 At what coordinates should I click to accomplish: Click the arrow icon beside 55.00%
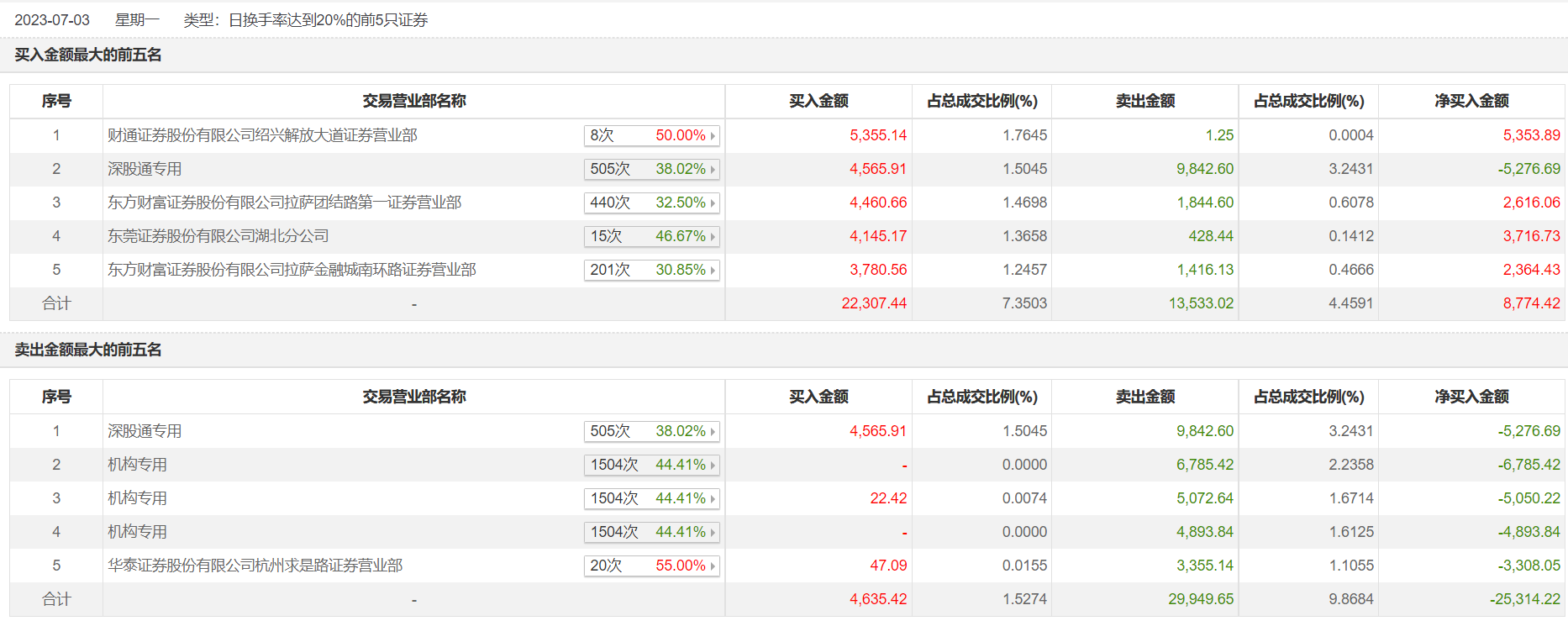pyautogui.click(x=713, y=566)
